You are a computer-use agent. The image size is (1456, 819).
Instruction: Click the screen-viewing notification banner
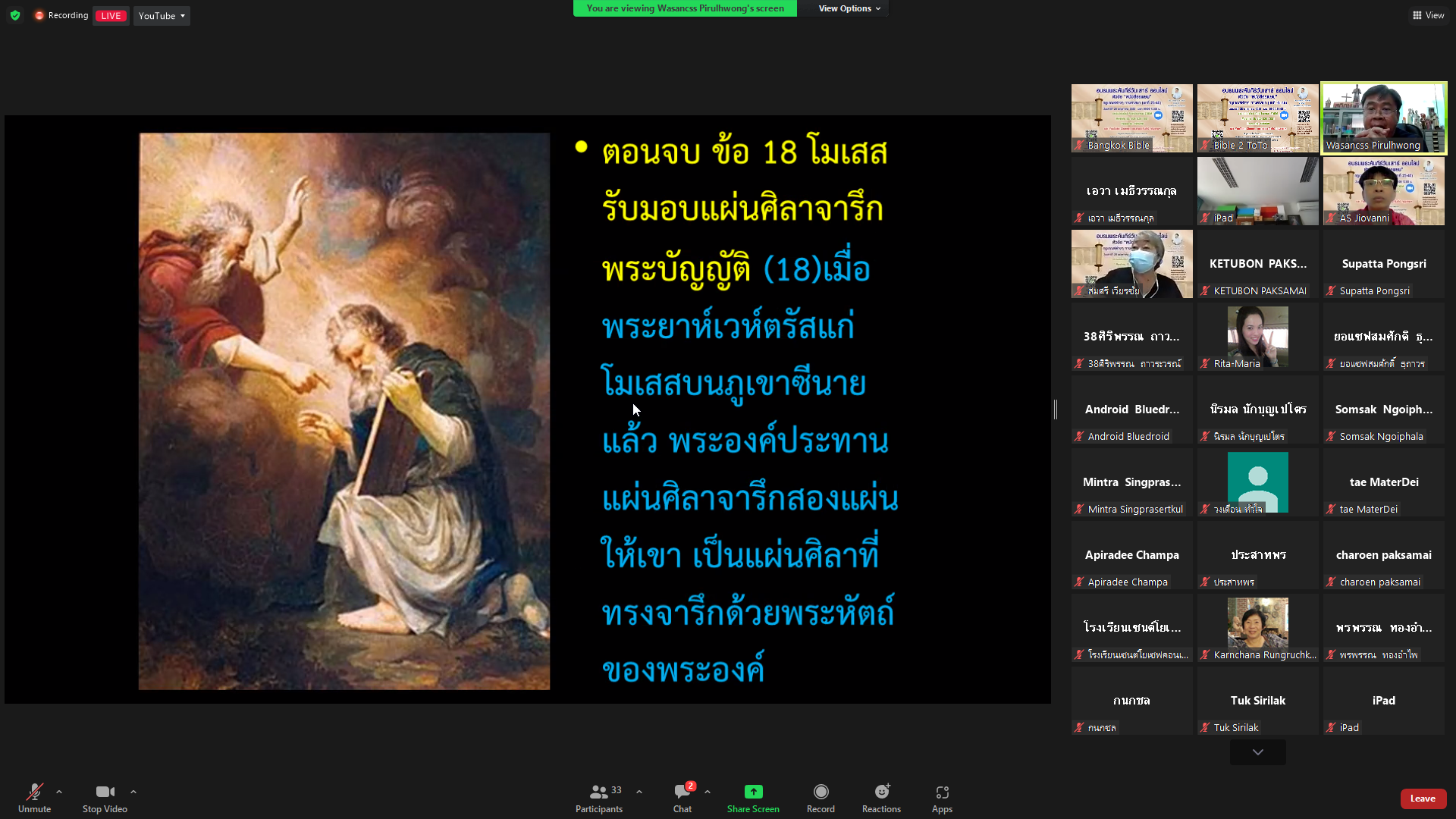pos(685,8)
